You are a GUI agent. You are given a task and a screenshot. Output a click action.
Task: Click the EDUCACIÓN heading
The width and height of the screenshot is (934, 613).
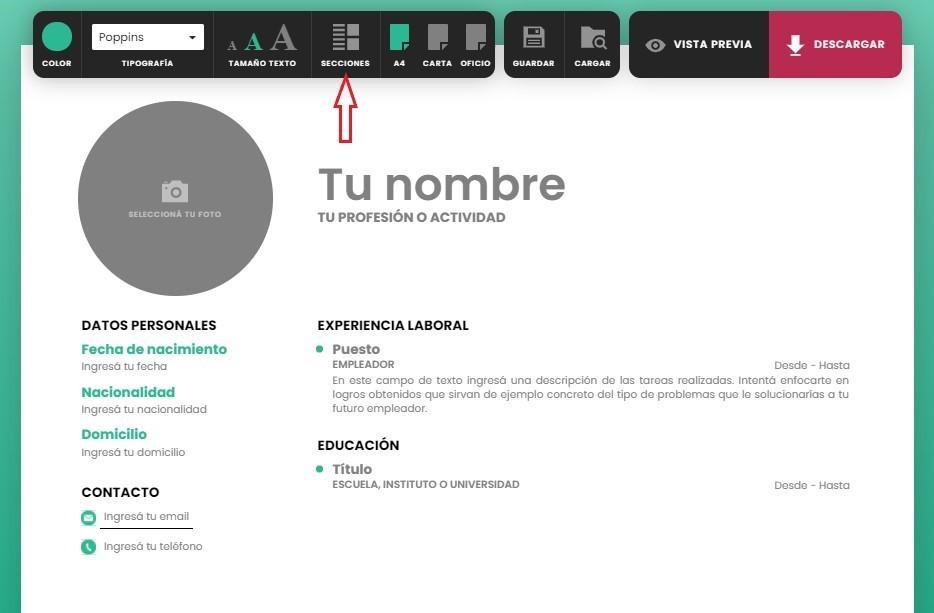click(359, 445)
